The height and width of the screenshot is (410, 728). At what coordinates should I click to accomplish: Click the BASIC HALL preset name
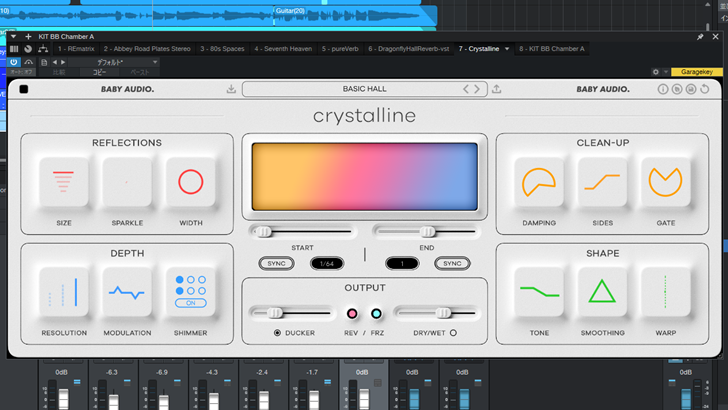(364, 89)
